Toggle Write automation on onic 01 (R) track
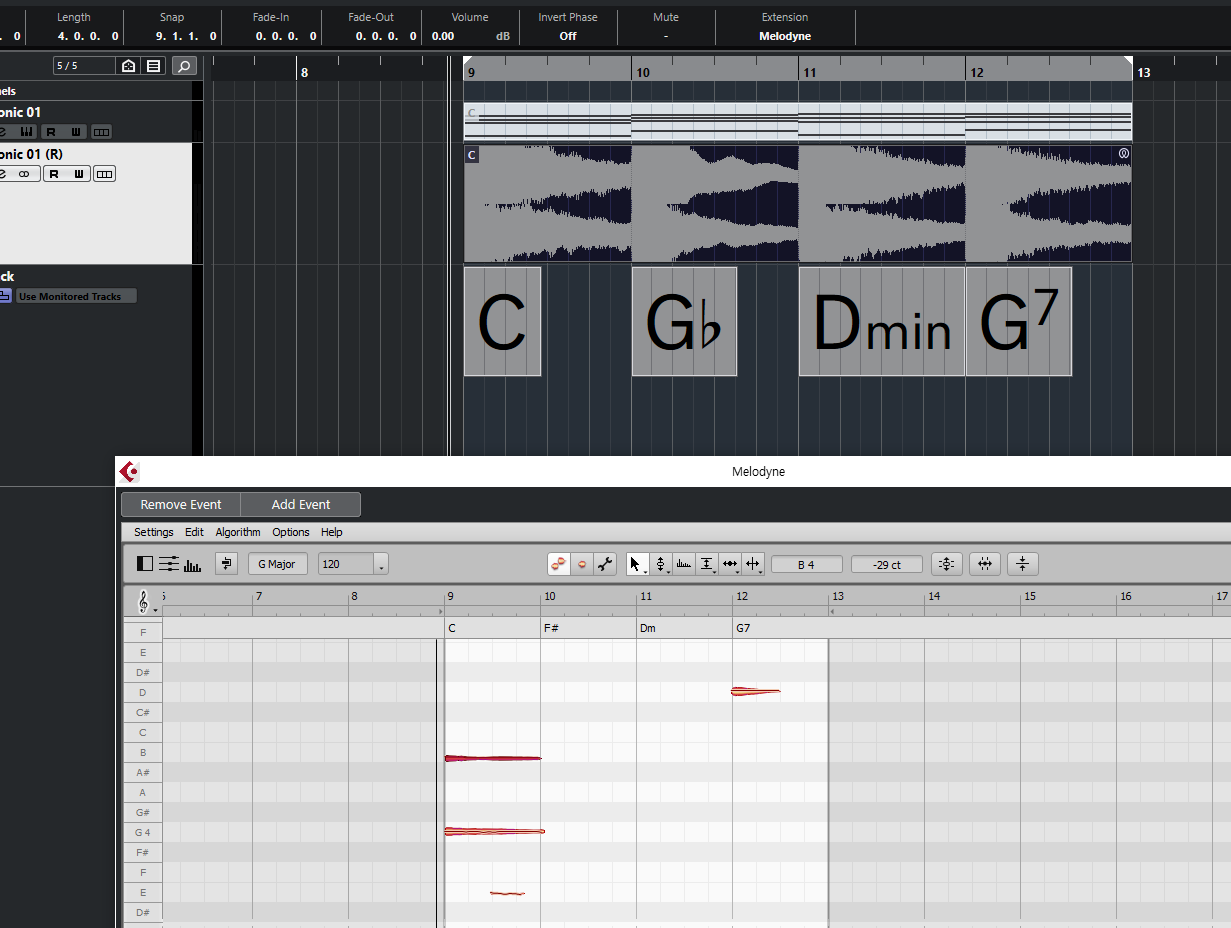The height and width of the screenshot is (928, 1231). 77,174
